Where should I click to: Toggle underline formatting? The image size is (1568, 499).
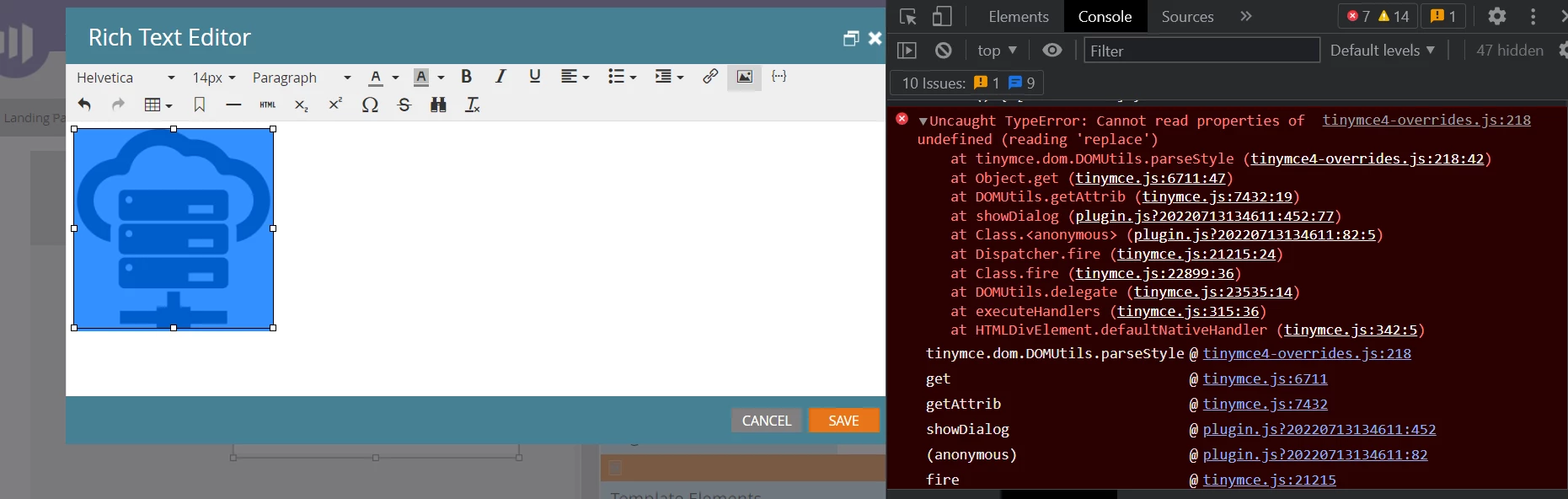[x=534, y=77]
